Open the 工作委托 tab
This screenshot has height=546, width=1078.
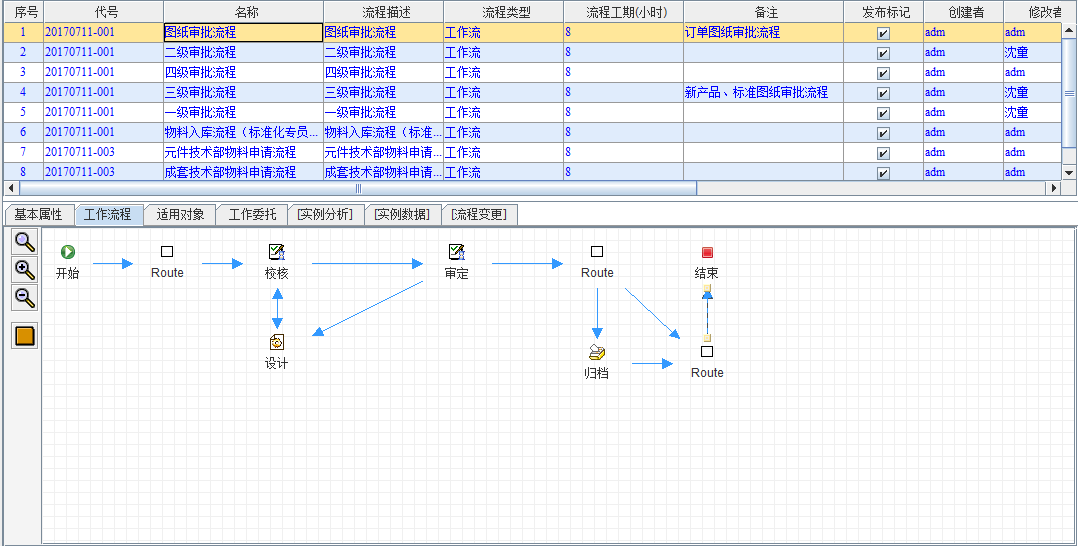[x=252, y=215]
